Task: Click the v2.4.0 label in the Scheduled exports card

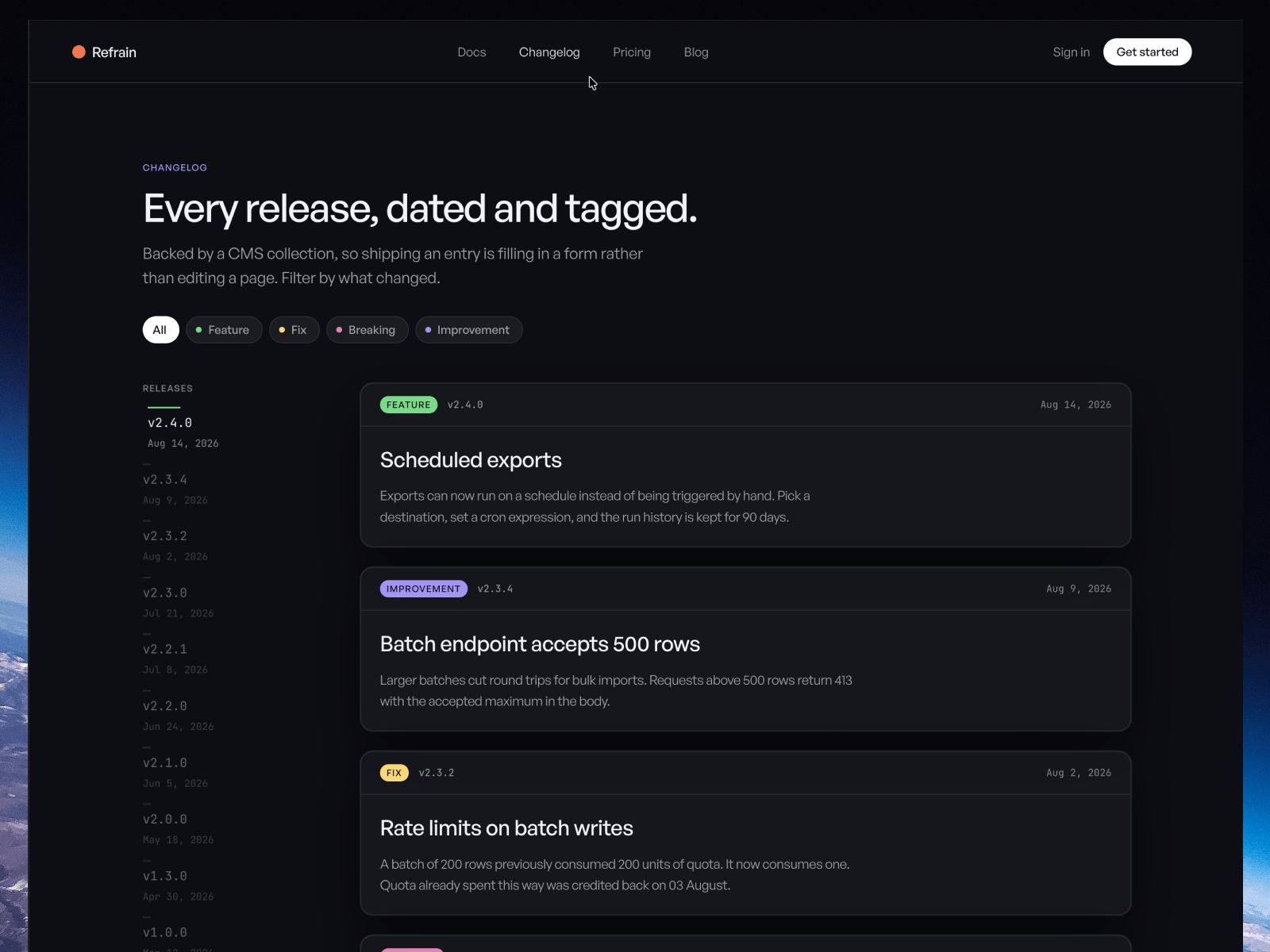Action: (x=465, y=405)
